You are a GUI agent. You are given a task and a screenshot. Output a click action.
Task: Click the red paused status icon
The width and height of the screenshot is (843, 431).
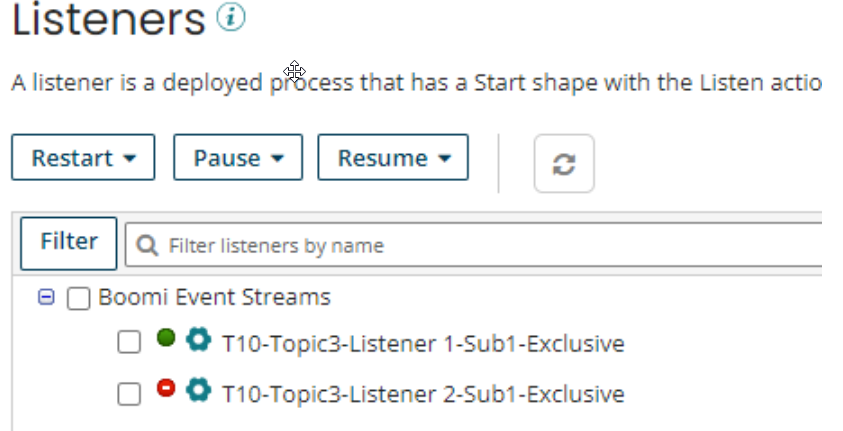pos(167,388)
